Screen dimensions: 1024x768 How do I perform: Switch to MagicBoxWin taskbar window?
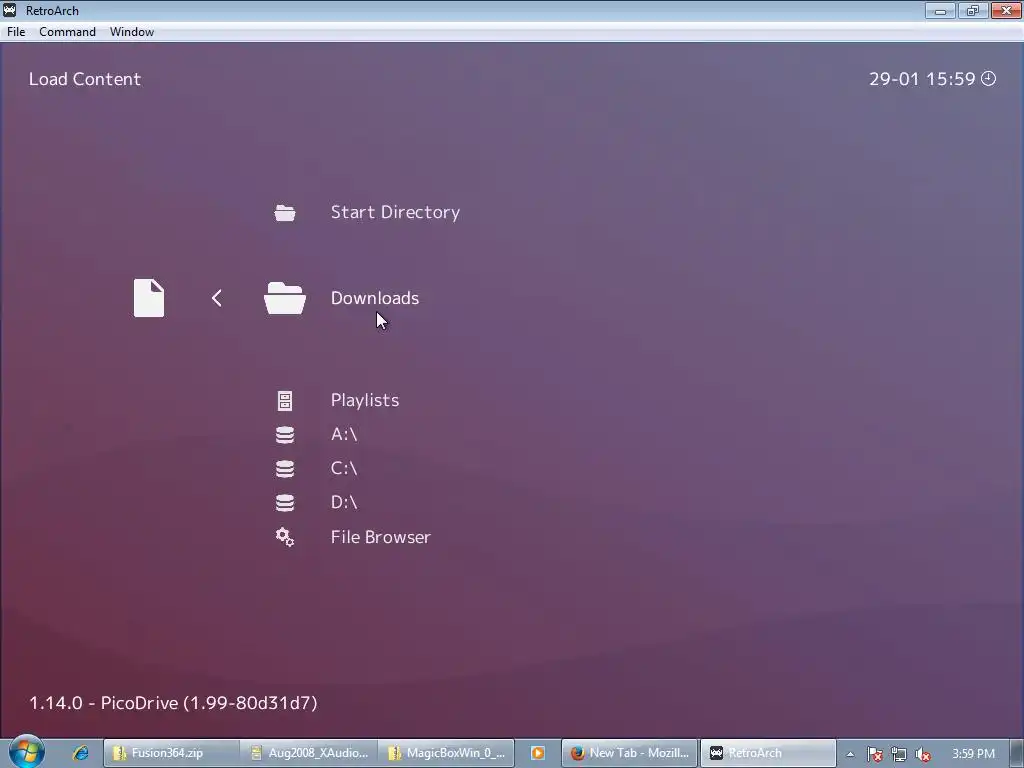[x=446, y=753]
